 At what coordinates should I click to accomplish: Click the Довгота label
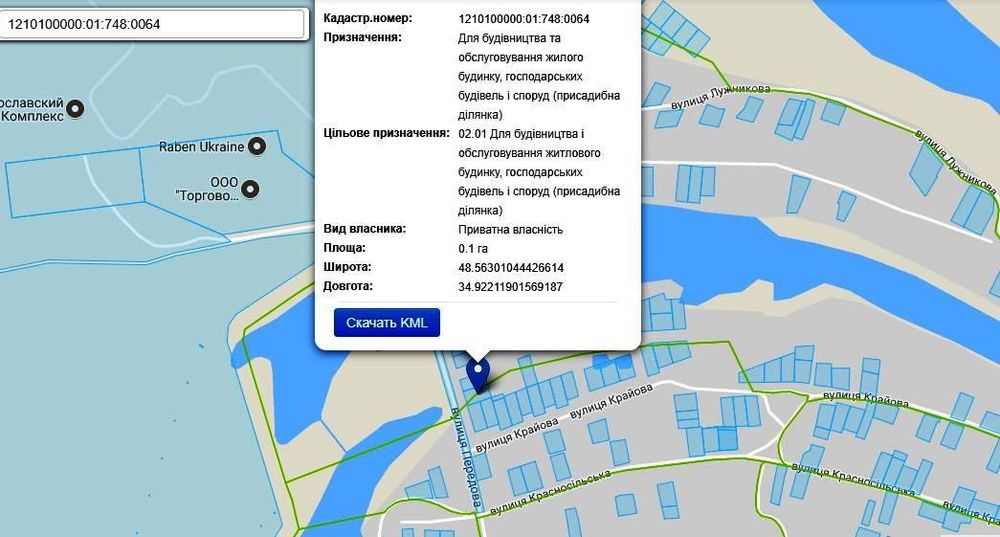point(348,286)
